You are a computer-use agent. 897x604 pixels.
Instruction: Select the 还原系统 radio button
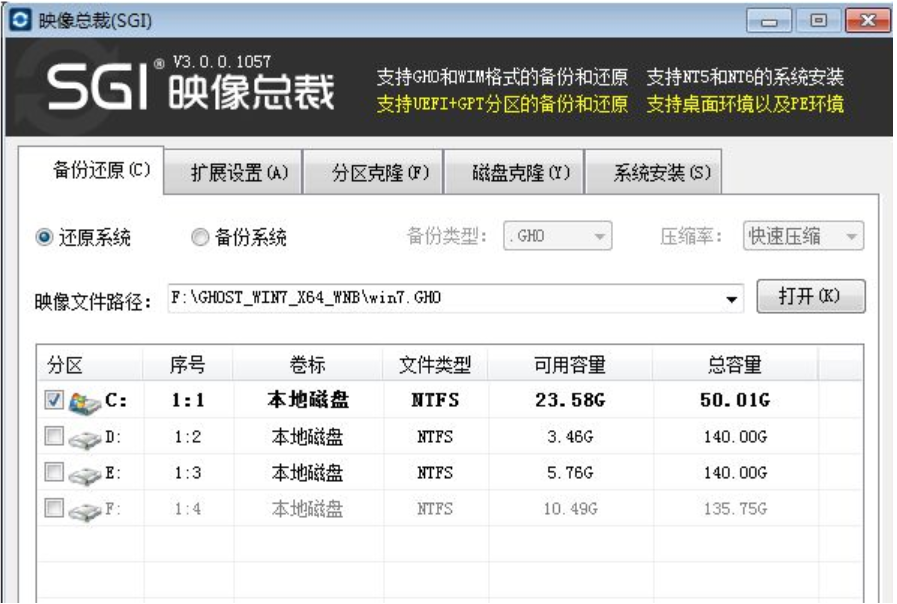point(44,238)
